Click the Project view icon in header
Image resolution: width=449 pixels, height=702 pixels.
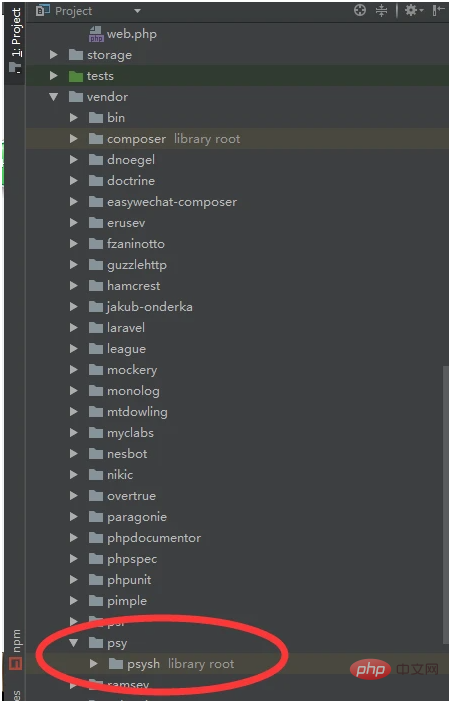(43, 10)
